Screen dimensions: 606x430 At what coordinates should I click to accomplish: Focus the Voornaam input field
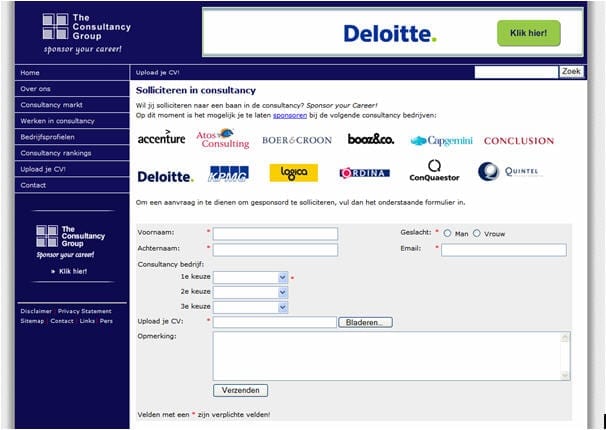point(275,234)
